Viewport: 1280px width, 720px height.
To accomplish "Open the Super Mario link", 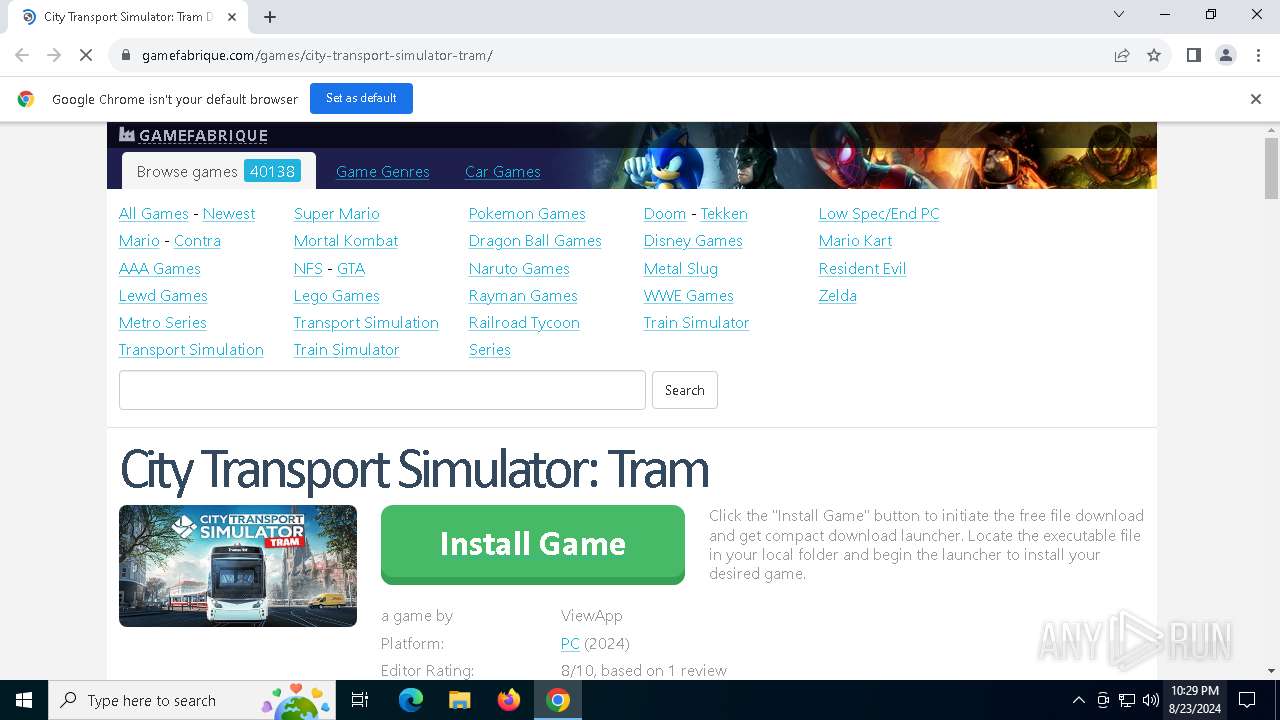I will click(337, 214).
